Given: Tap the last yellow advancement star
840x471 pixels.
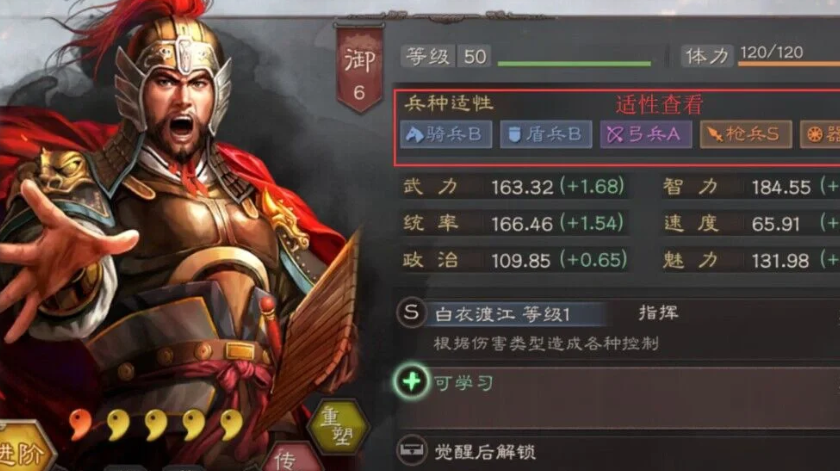Looking at the screenshot, I should click(232, 424).
